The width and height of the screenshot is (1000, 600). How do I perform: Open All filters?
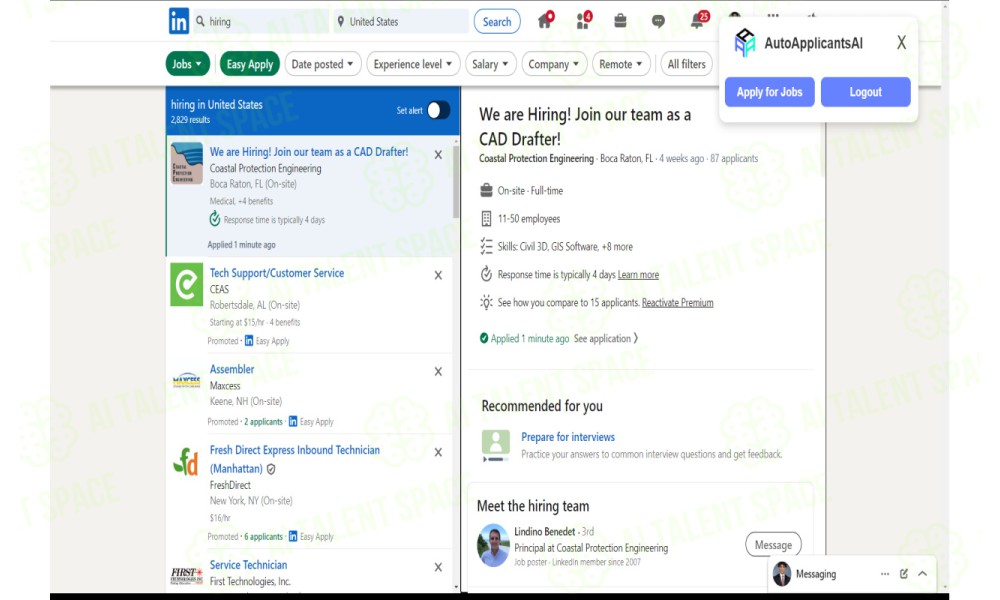[686, 64]
